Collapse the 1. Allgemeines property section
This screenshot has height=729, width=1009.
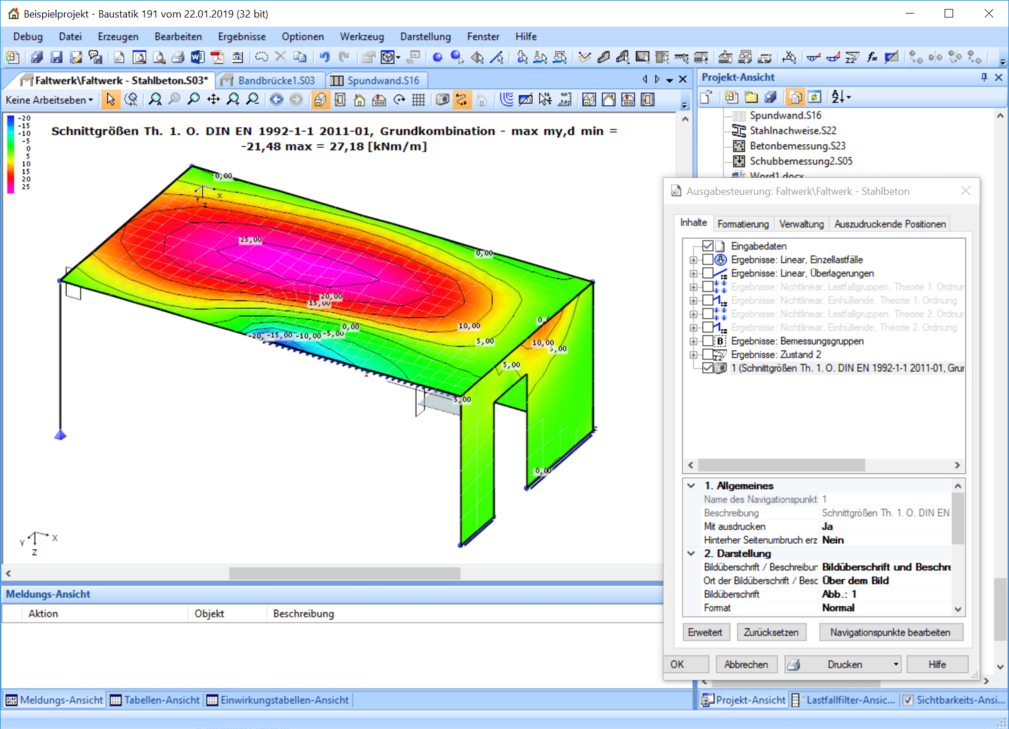tap(691, 486)
